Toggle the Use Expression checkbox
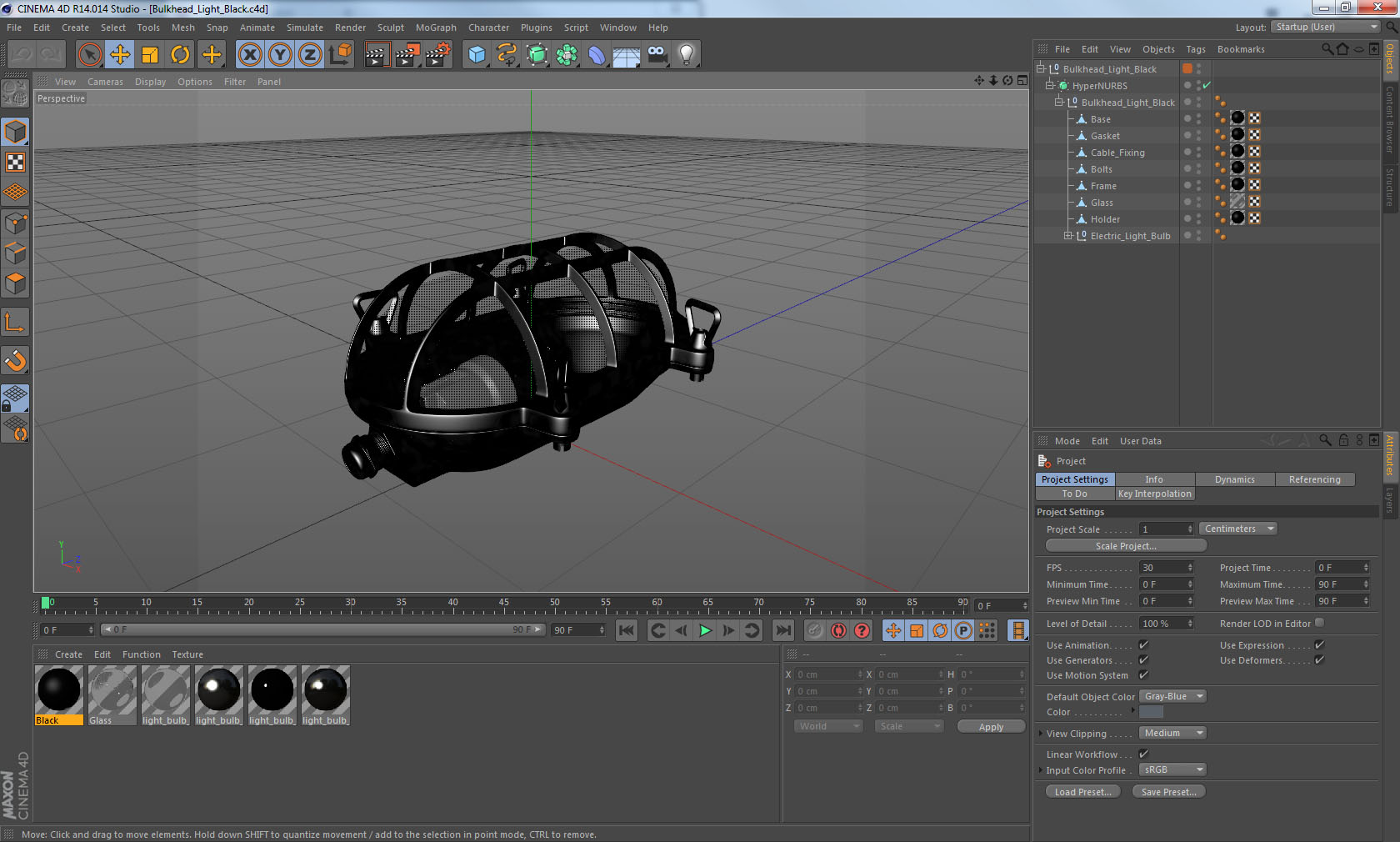Screen dimensions: 1400x842 [1319, 645]
